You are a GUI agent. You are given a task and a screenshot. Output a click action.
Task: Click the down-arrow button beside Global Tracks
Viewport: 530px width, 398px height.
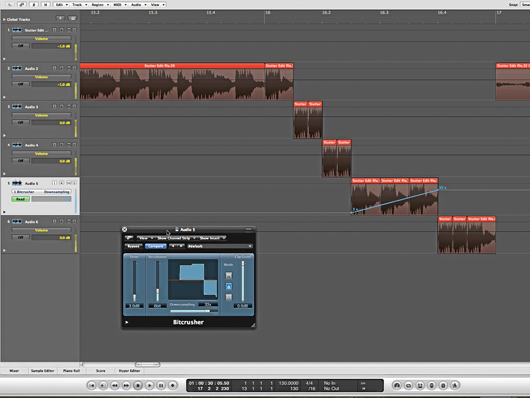[x=60, y=18]
